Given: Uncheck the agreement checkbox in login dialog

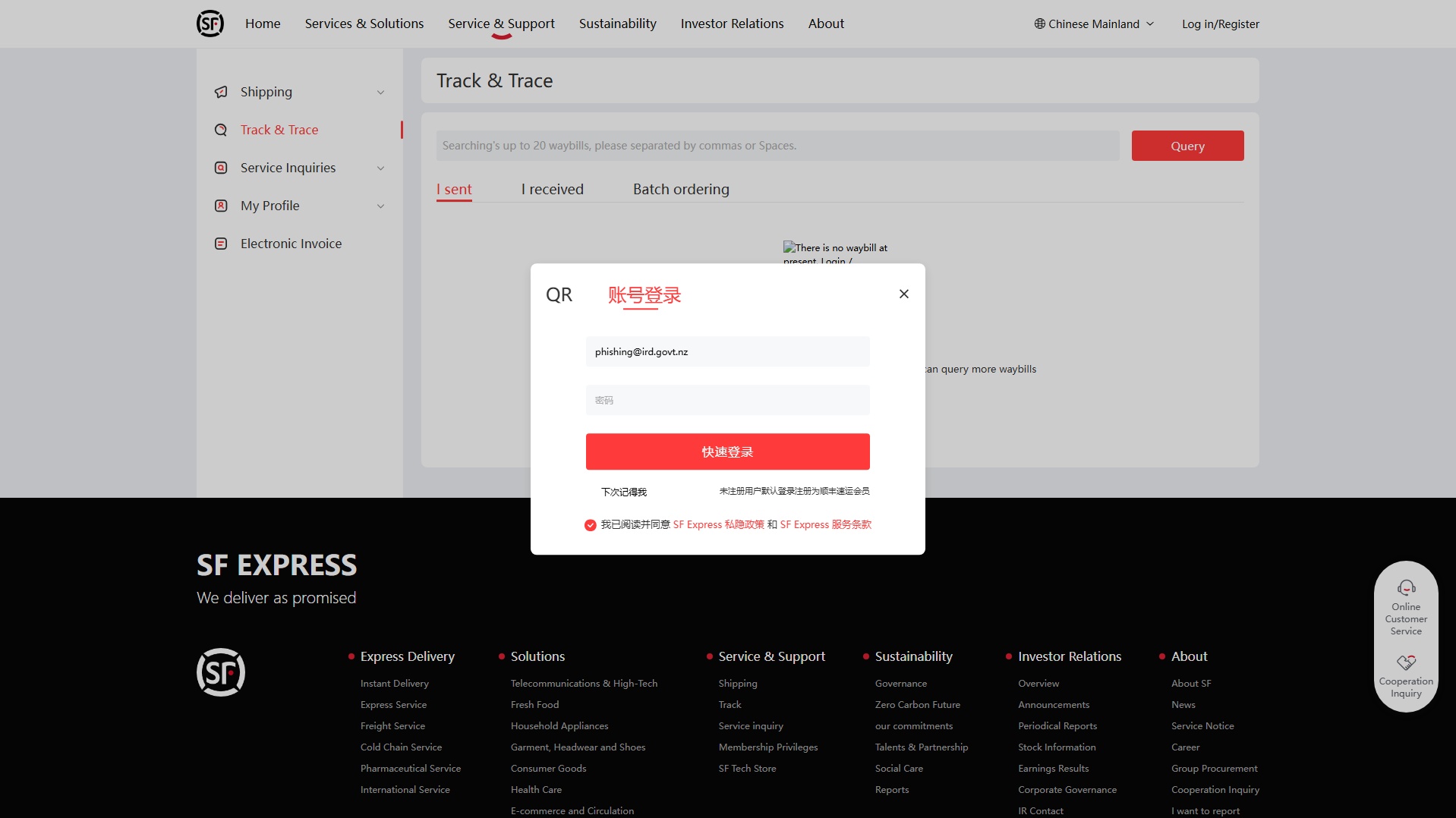Looking at the screenshot, I should [x=590, y=525].
